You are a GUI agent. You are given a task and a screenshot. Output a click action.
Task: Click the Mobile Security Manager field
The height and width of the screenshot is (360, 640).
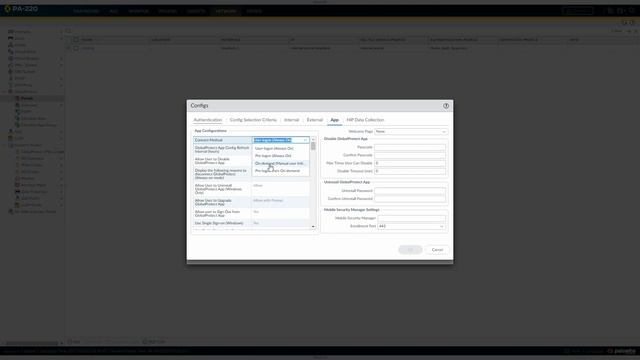click(x=411, y=218)
